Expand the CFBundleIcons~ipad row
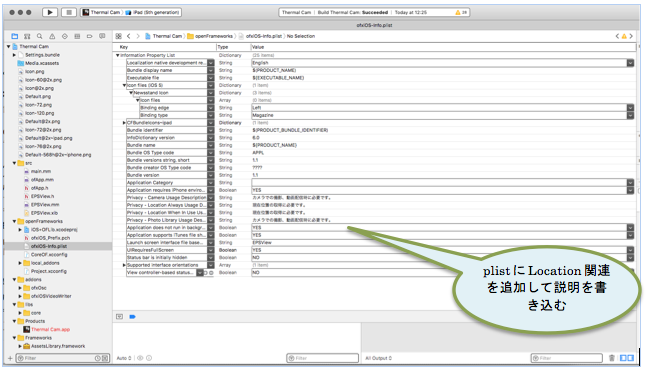This screenshot has height=375, width=653. click(124, 123)
